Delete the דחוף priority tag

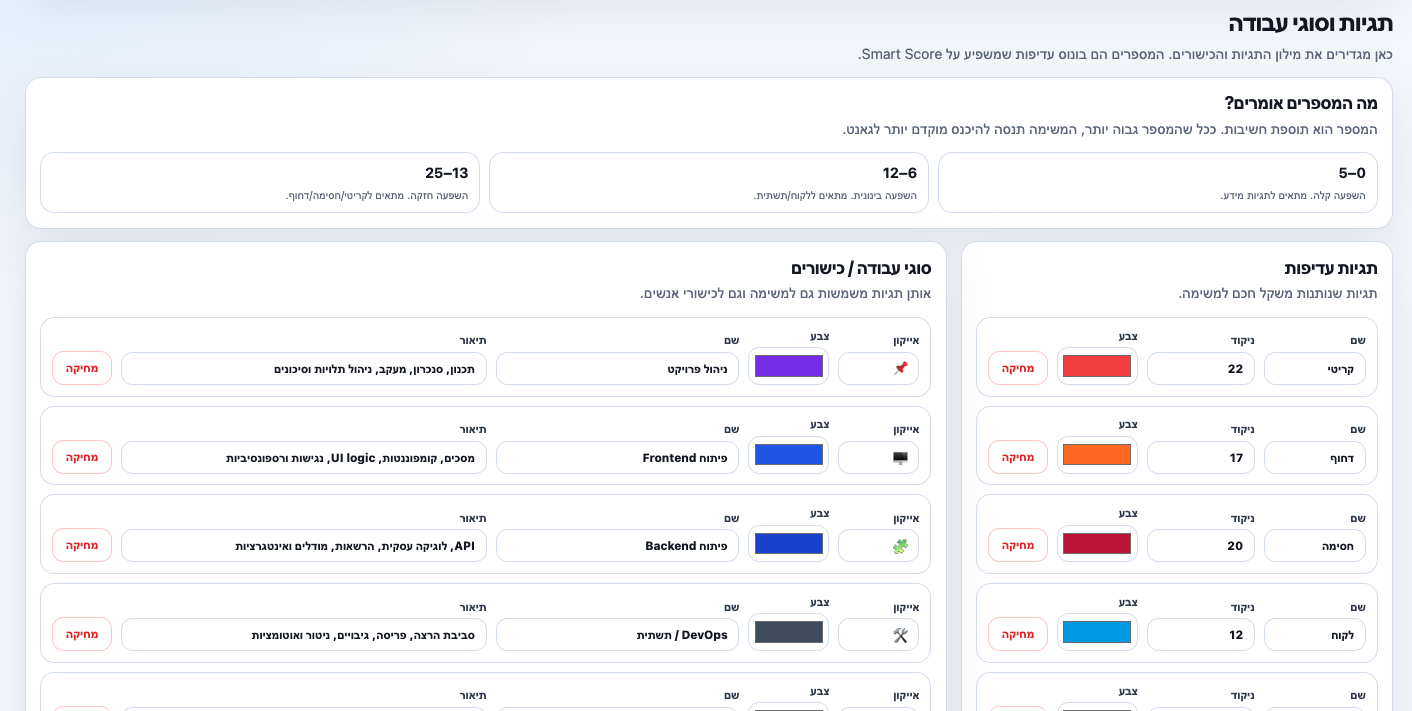coord(1018,457)
